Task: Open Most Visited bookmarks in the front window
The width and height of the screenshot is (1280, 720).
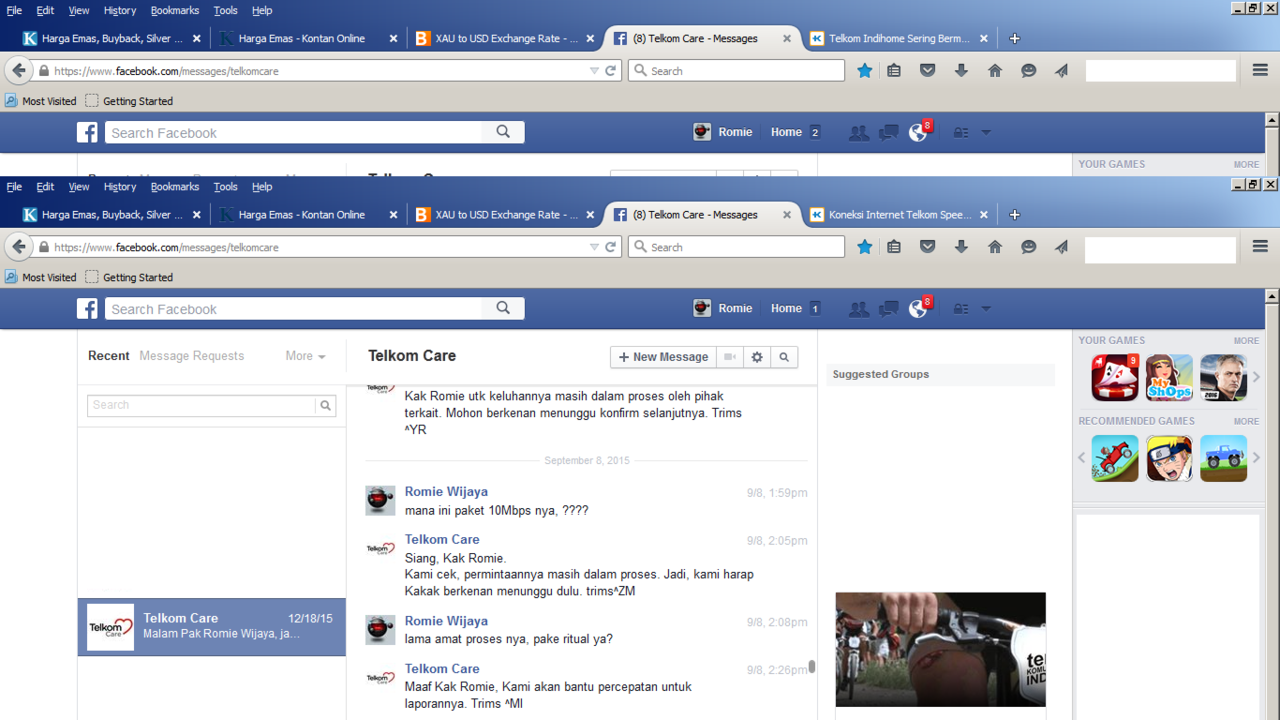Action: [x=41, y=278]
